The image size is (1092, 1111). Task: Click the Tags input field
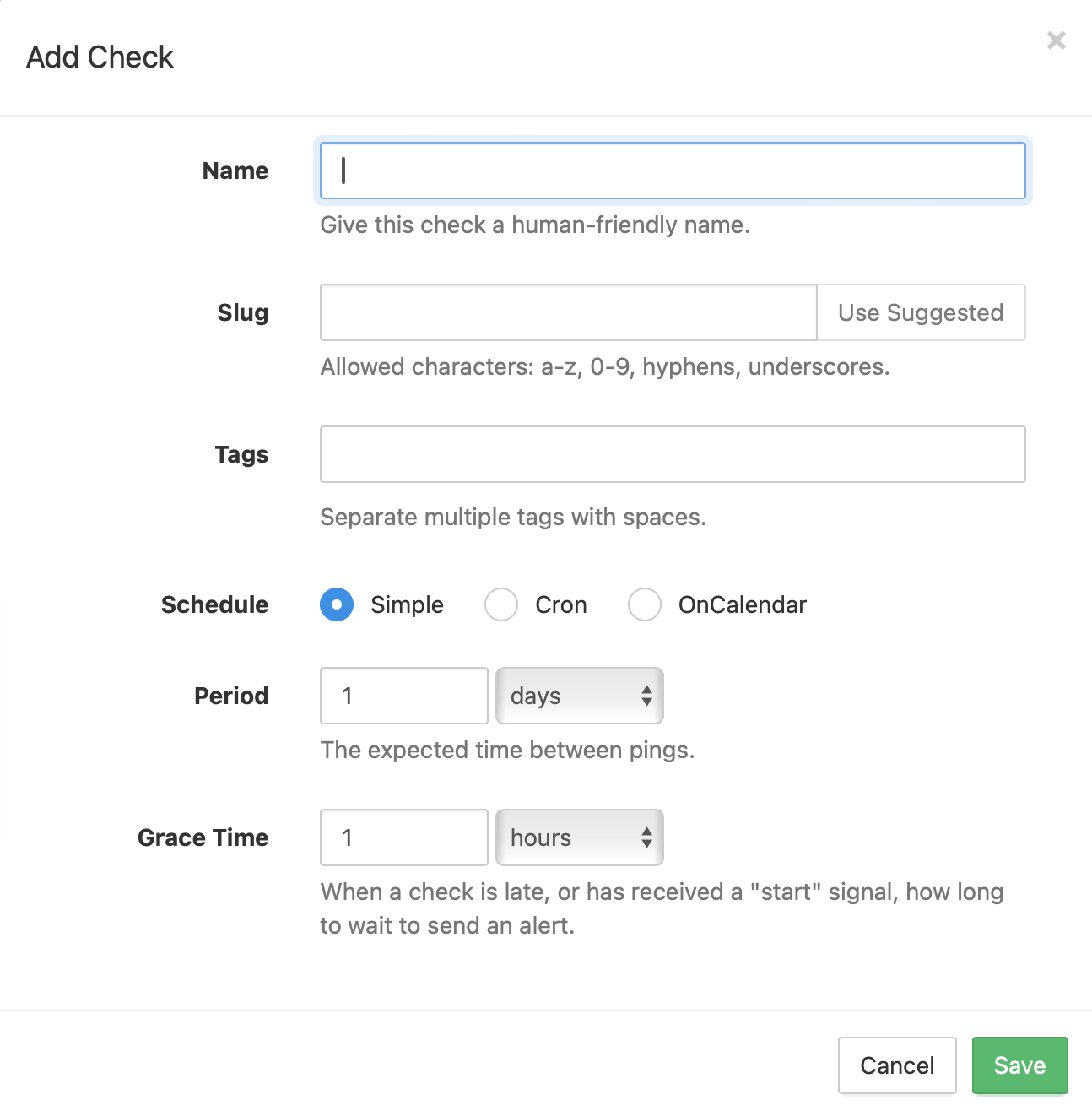pyautogui.click(x=673, y=454)
